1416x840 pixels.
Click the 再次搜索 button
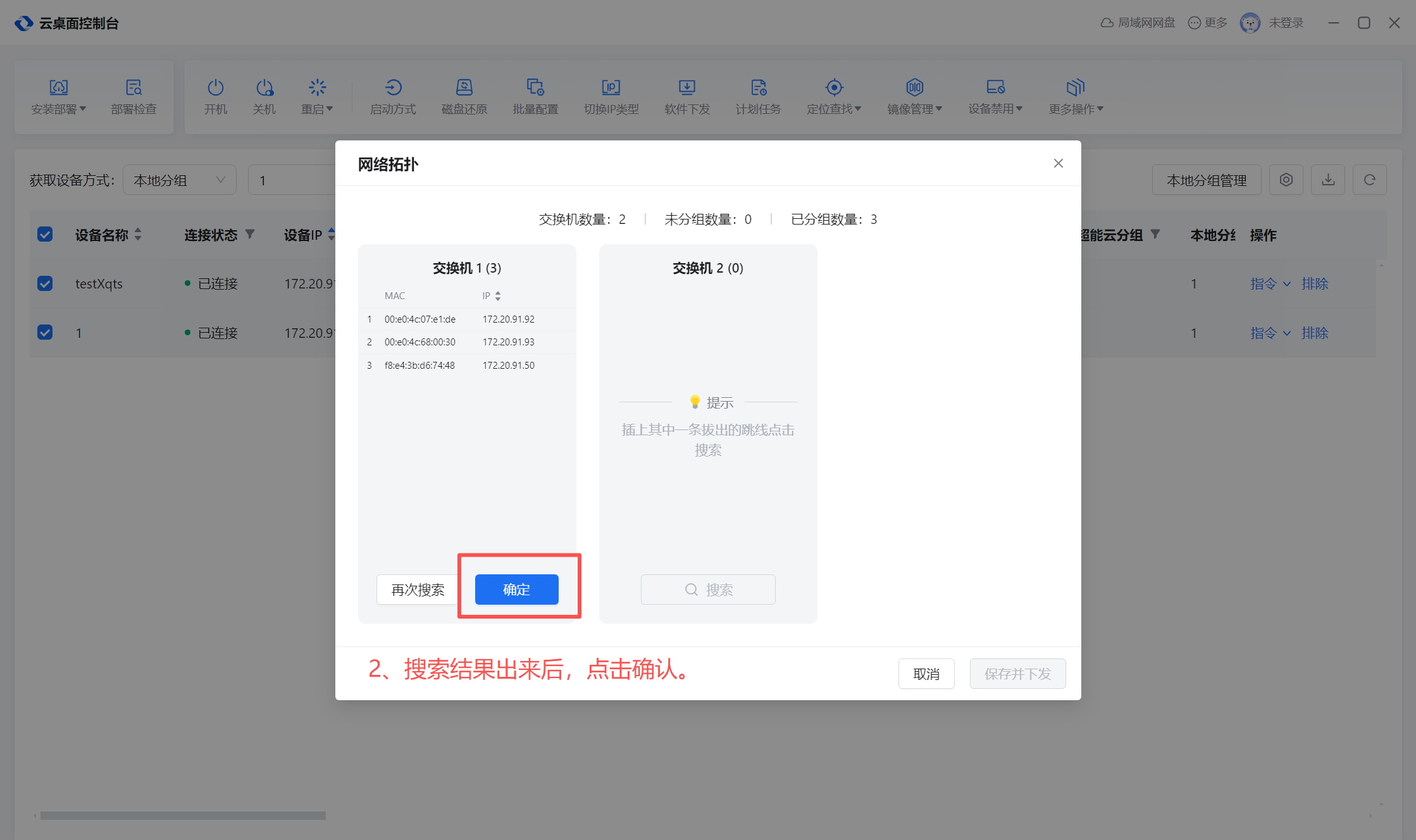pos(418,590)
